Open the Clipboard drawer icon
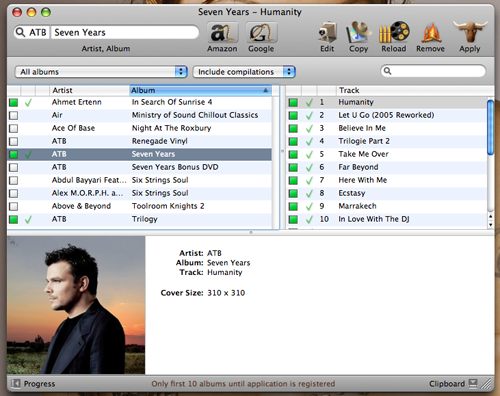Viewport: 500px width, 396px height. [473, 384]
